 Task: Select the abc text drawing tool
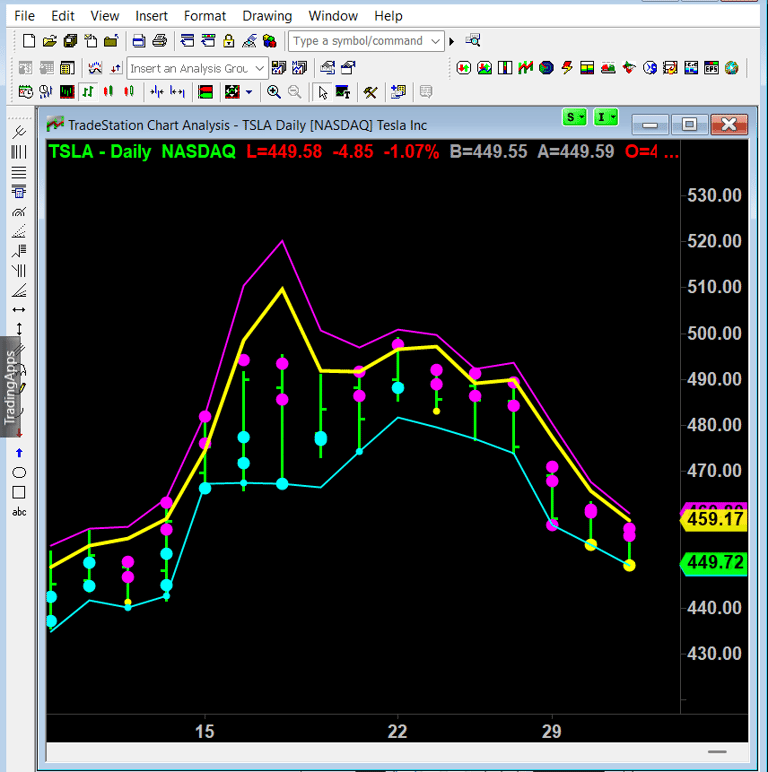pyautogui.click(x=19, y=512)
